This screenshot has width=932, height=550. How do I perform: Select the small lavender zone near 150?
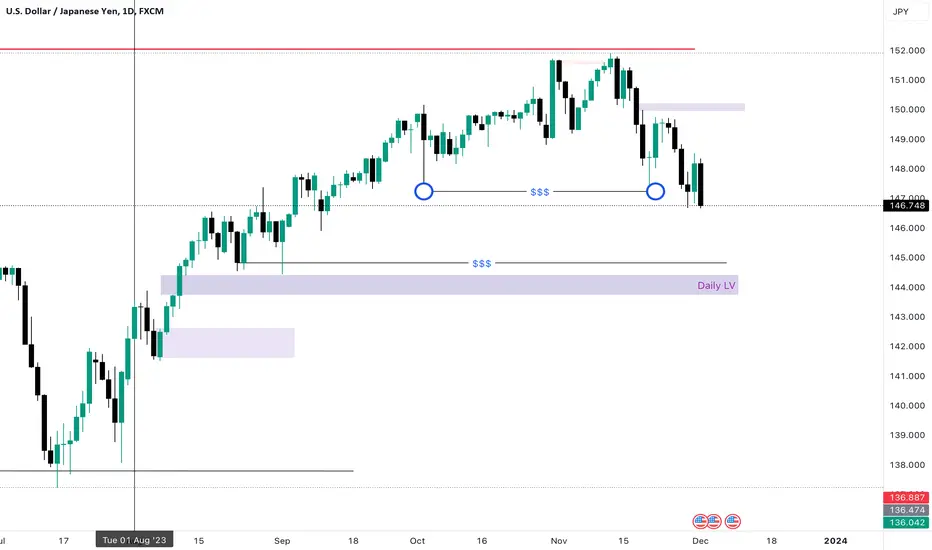click(x=692, y=107)
